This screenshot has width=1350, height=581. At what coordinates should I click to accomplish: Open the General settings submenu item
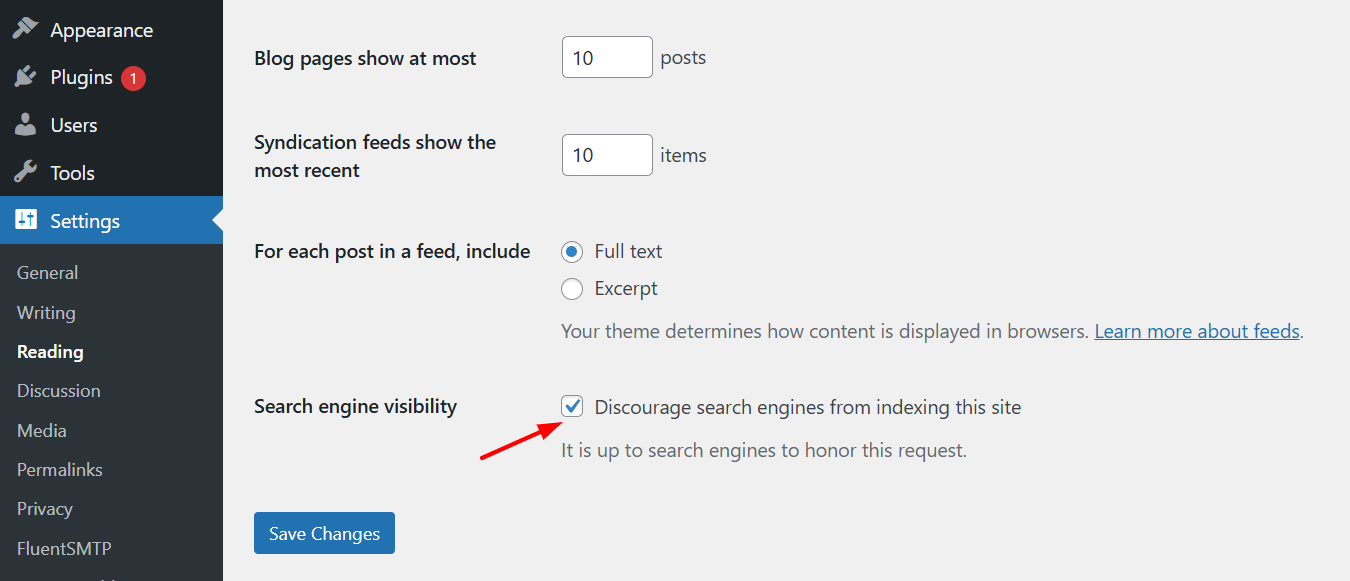tap(47, 273)
